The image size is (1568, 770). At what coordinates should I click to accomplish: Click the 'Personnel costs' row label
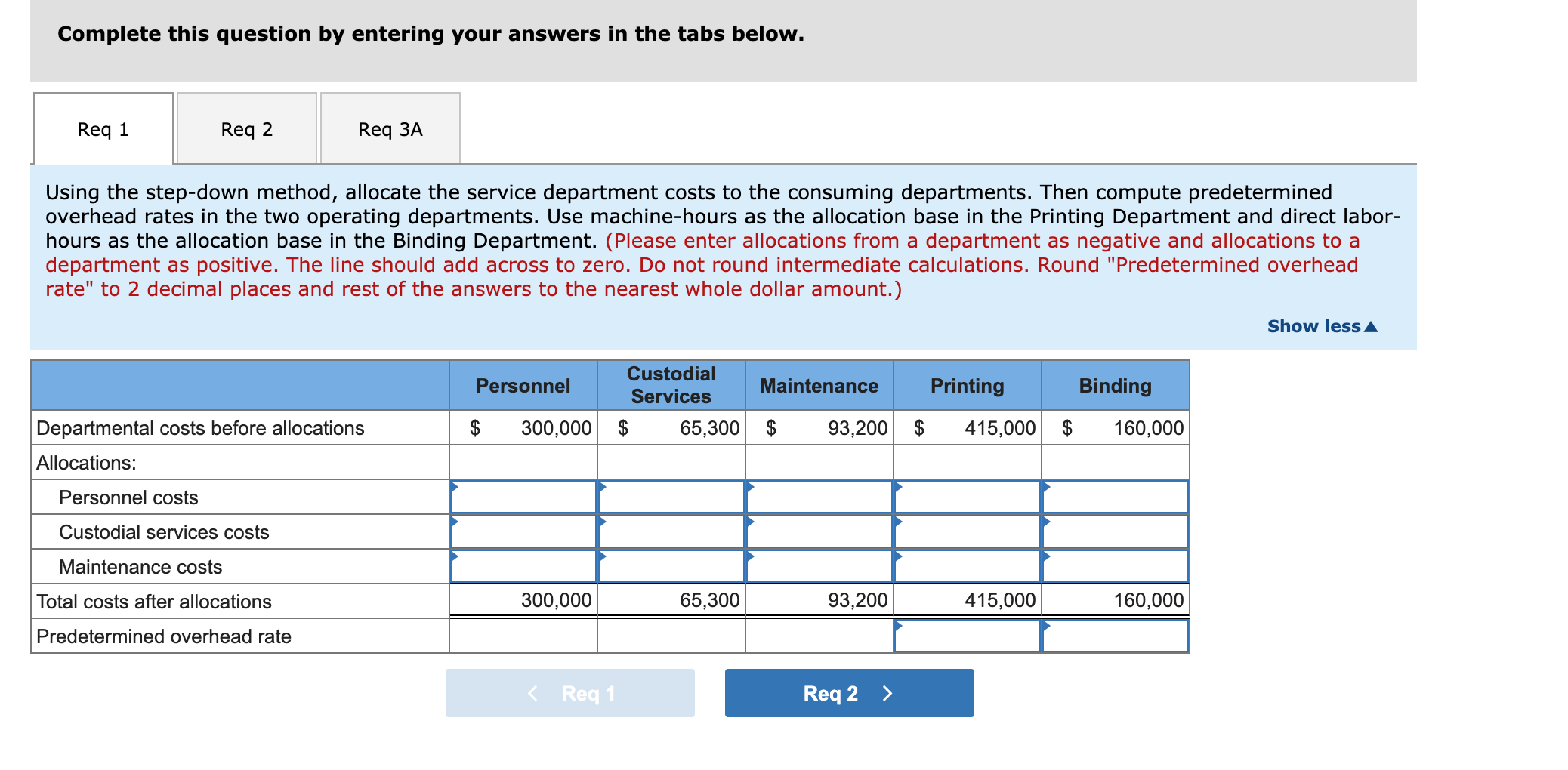point(128,497)
